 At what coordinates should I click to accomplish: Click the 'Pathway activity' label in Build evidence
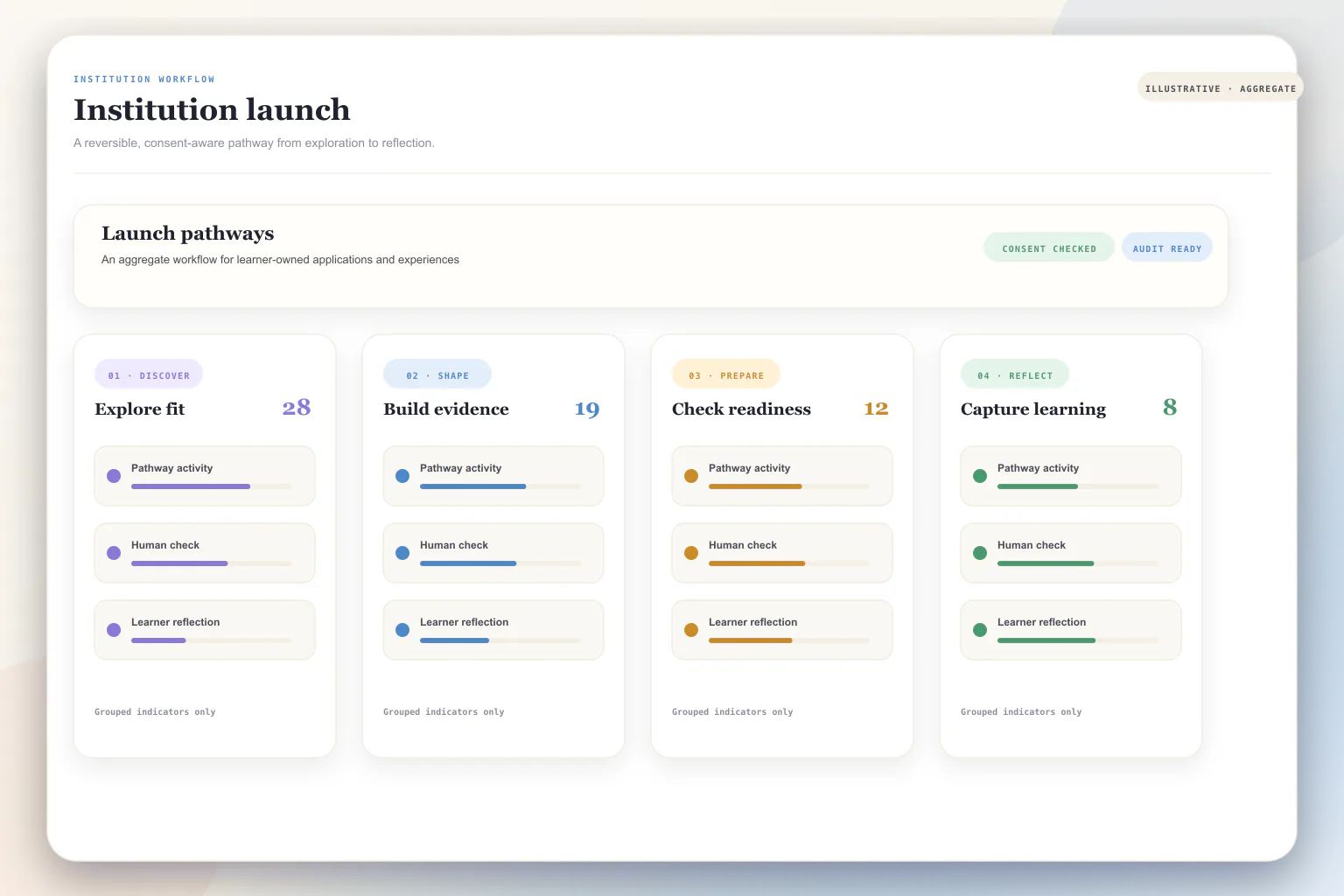click(x=461, y=468)
